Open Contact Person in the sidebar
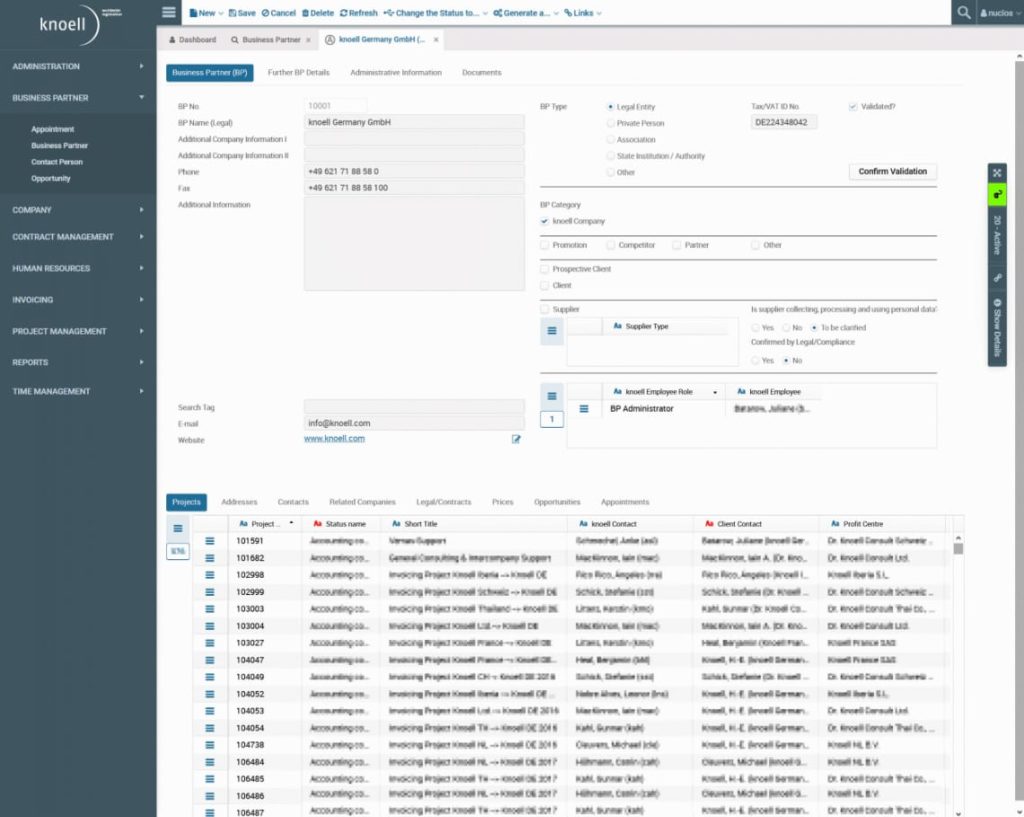Viewport: 1024px width, 817px height. (57, 162)
